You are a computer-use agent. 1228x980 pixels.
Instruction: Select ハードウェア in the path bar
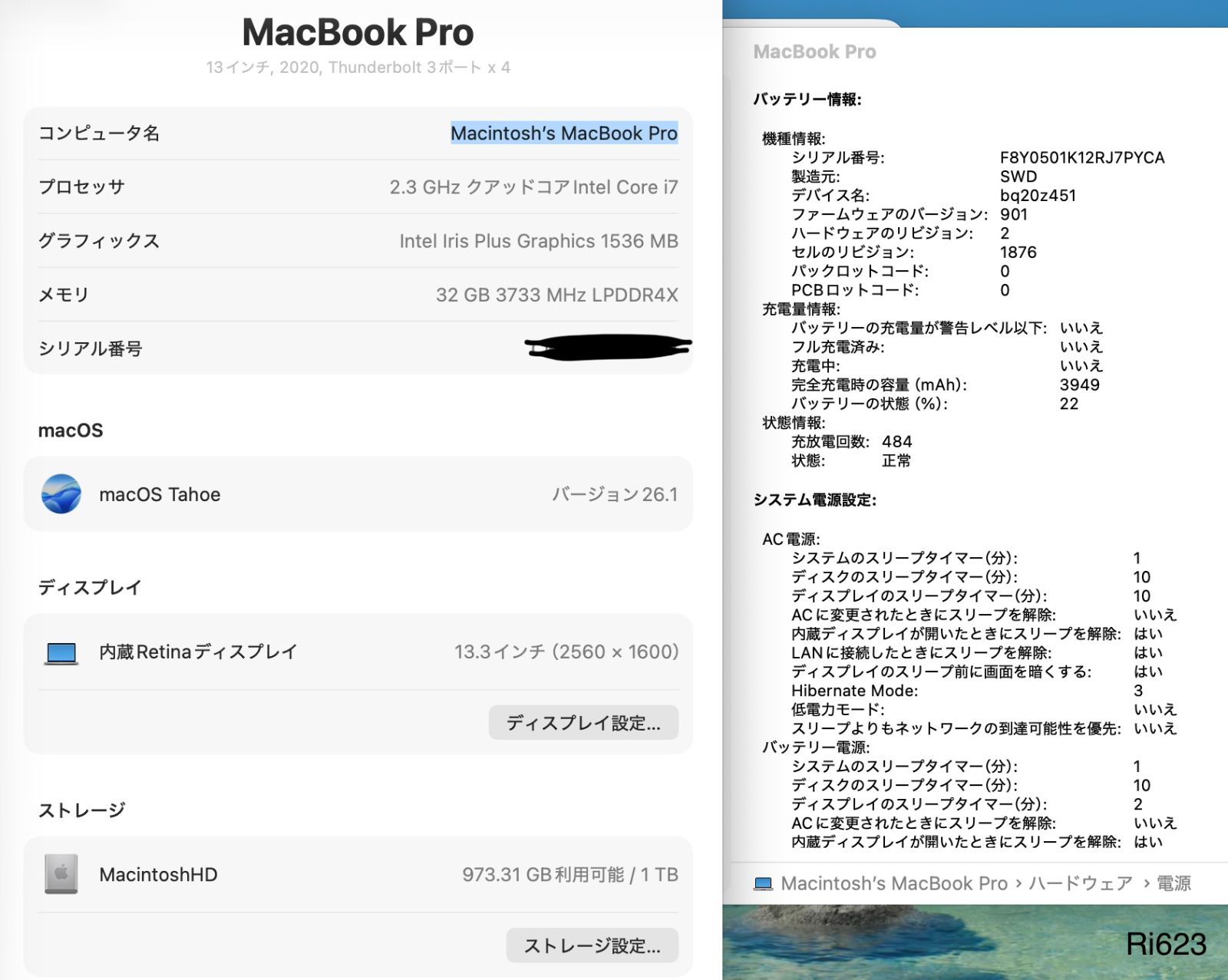(x=1081, y=884)
